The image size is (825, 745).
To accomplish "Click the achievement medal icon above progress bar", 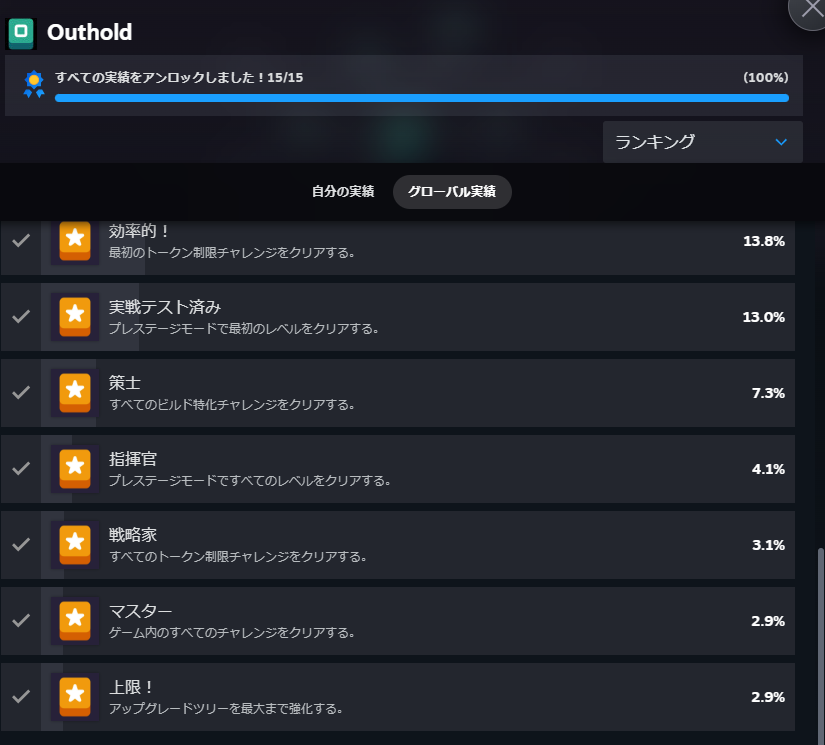I will pos(33,84).
